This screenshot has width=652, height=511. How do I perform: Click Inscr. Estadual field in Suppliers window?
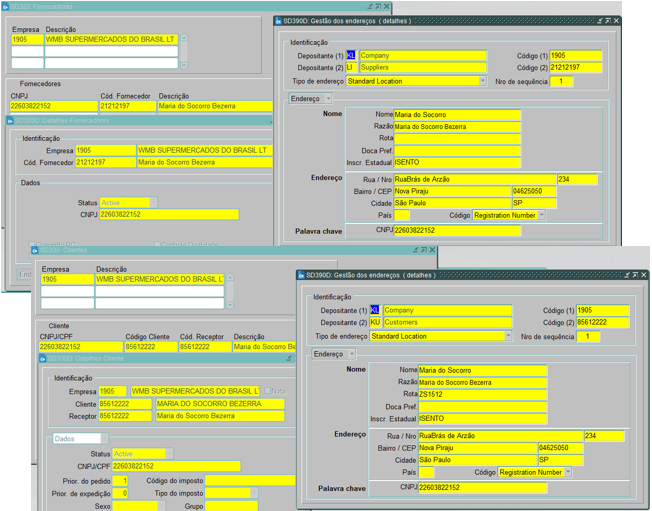click(457, 162)
